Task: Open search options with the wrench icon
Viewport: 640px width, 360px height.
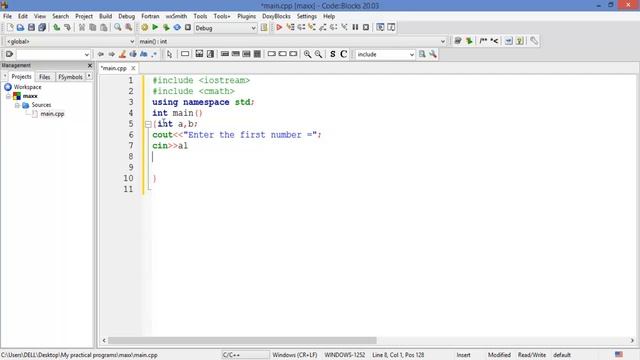Action: coord(433,54)
